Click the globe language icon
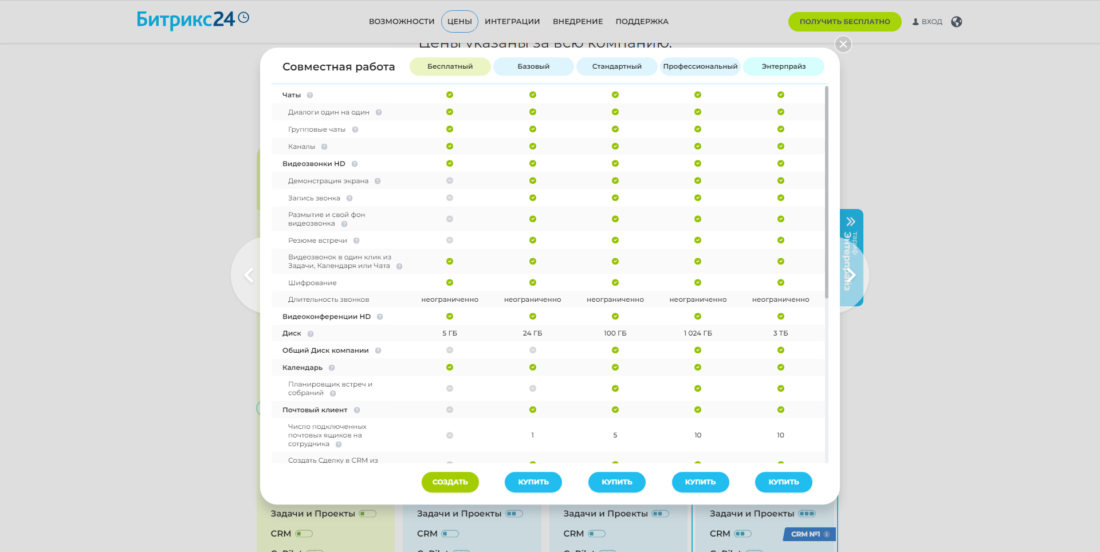The height and width of the screenshot is (552, 1100). (x=957, y=21)
